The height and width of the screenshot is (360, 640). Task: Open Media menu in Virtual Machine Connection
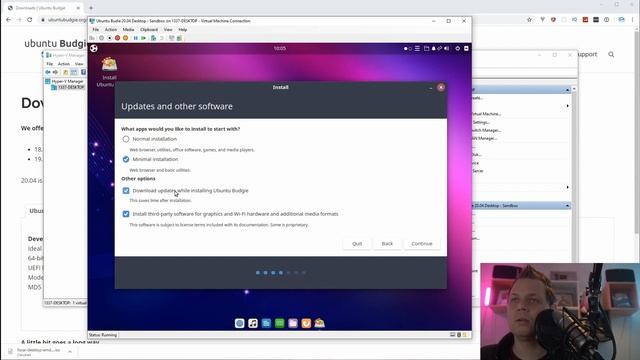(x=128, y=30)
